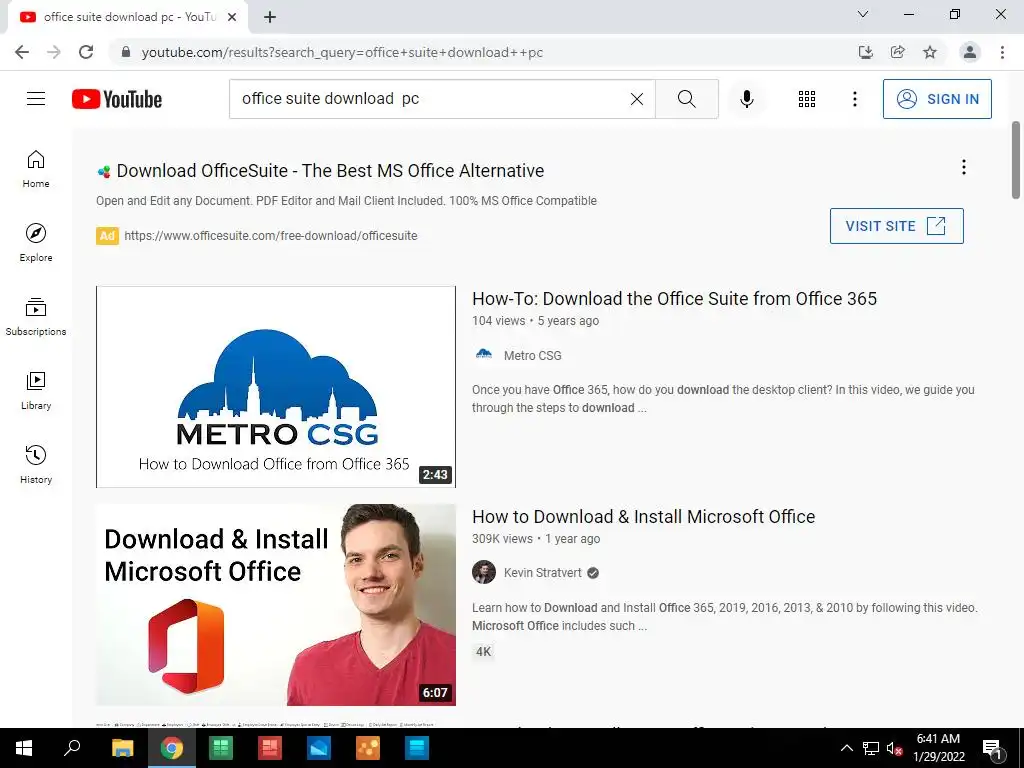Open the Metro CSG video thumbnail
The image size is (1024, 768).
point(276,387)
